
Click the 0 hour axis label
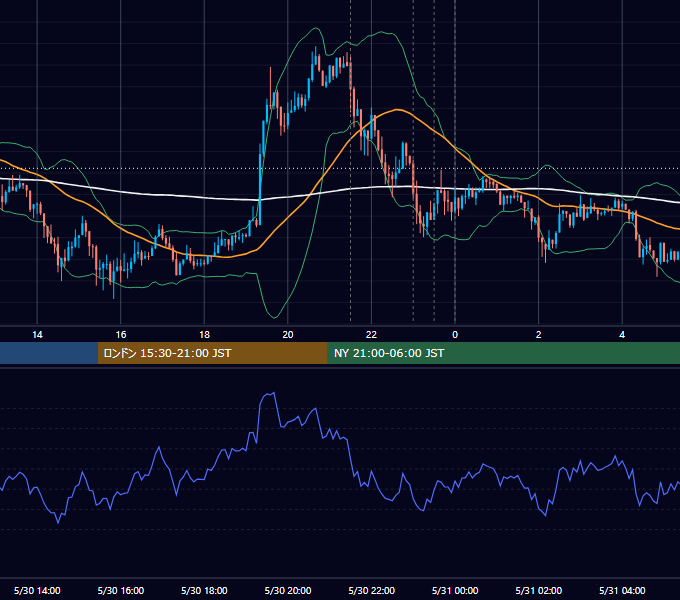[x=455, y=335]
